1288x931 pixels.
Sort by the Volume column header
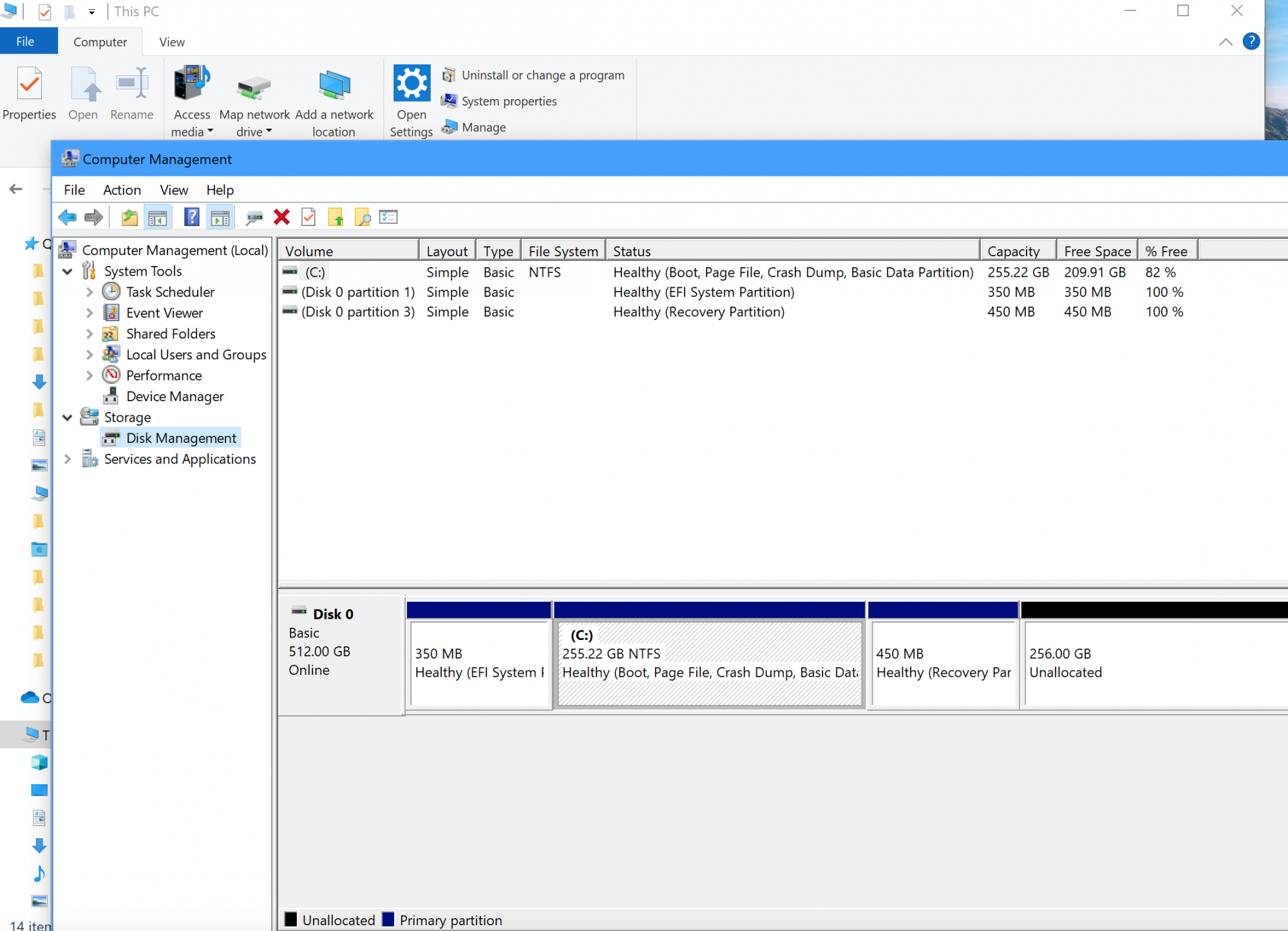click(348, 251)
